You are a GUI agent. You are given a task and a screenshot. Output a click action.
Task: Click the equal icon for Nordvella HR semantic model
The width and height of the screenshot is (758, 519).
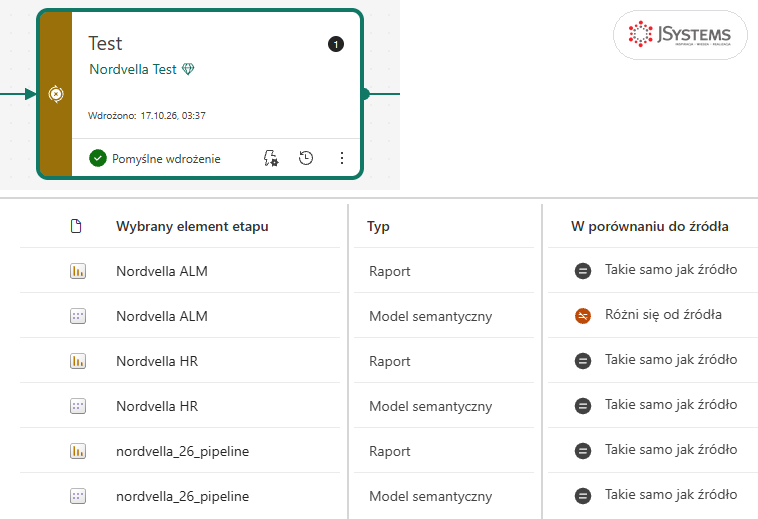click(x=583, y=405)
